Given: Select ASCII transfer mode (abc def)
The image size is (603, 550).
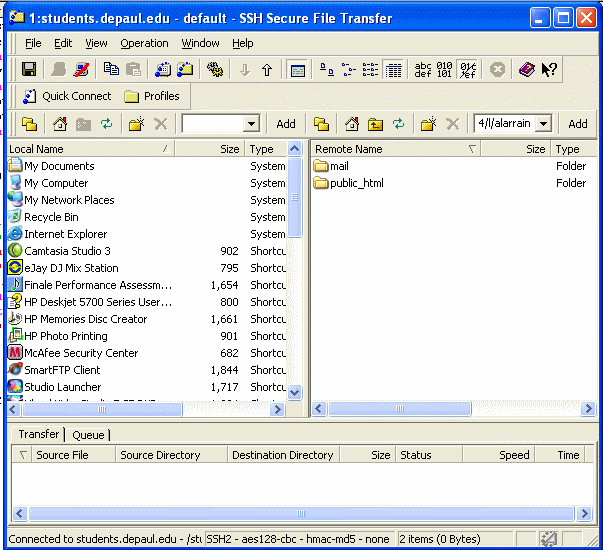Looking at the screenshot, I should coord(423,70).
